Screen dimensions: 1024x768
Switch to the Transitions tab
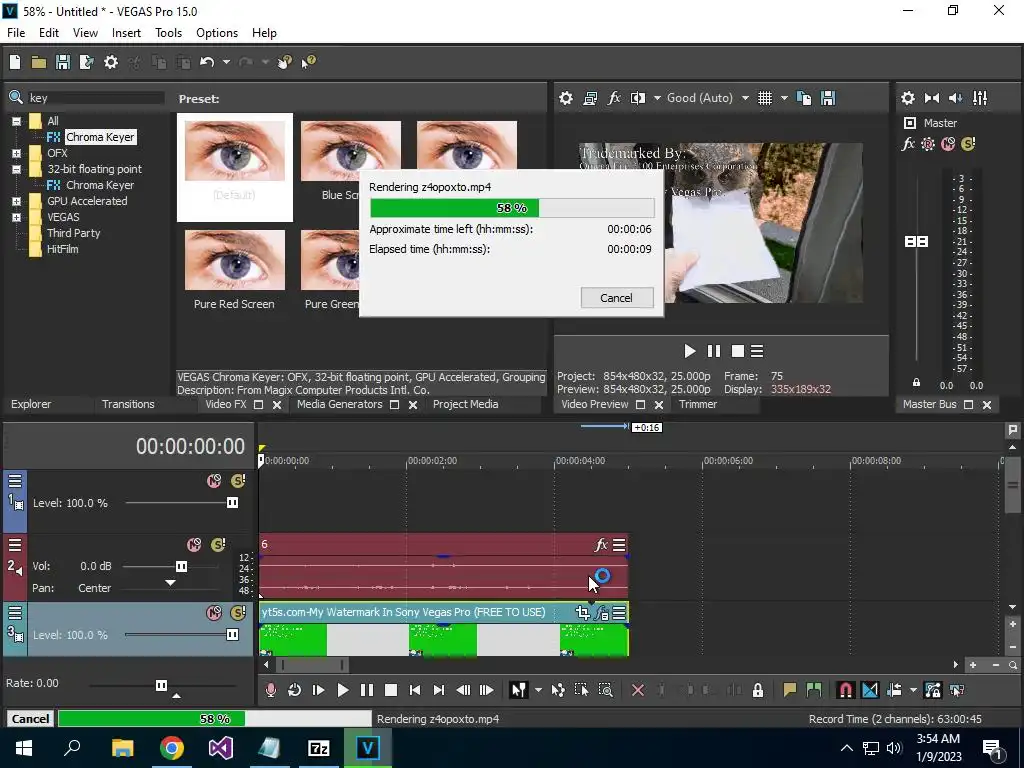coord(128,404)
